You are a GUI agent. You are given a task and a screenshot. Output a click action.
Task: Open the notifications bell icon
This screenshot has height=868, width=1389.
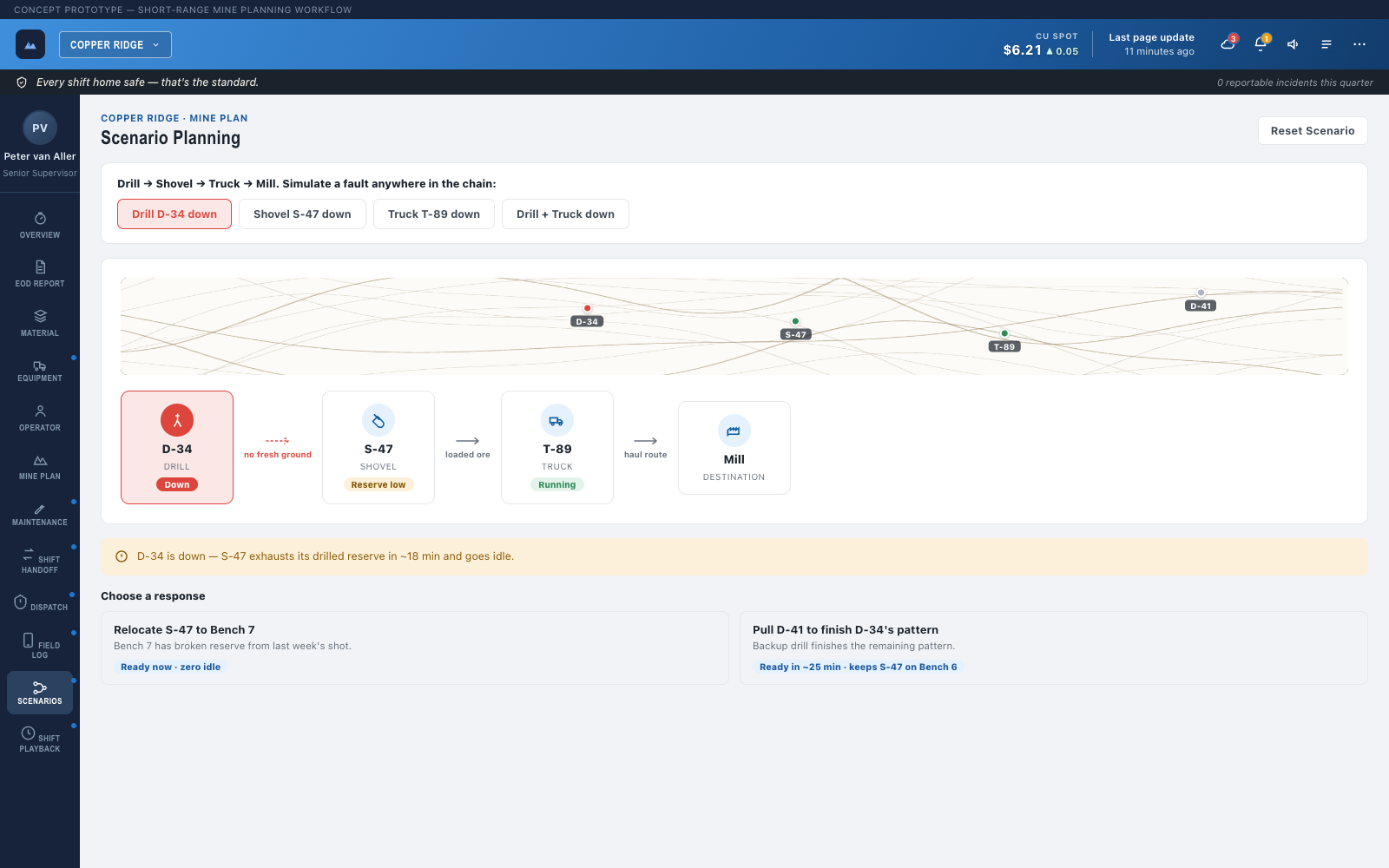pos(1261,43)
